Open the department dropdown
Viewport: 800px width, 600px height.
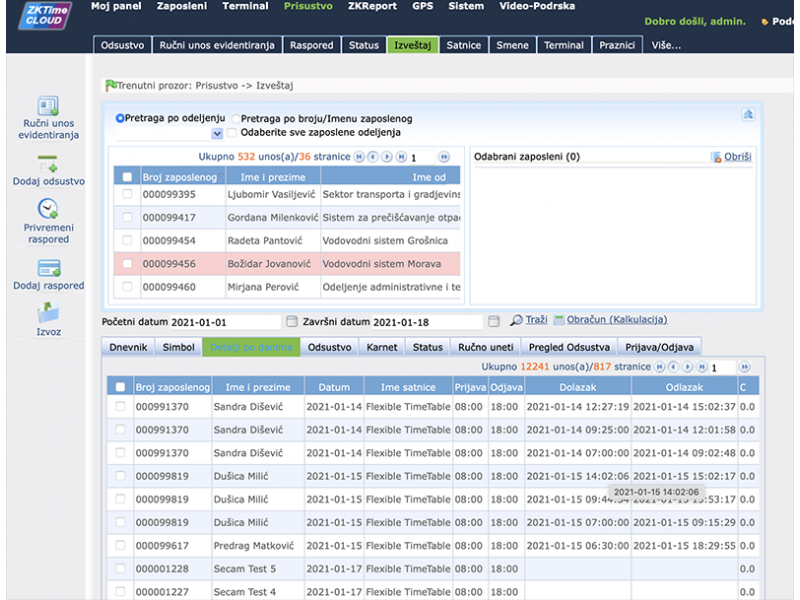(217, 134)
